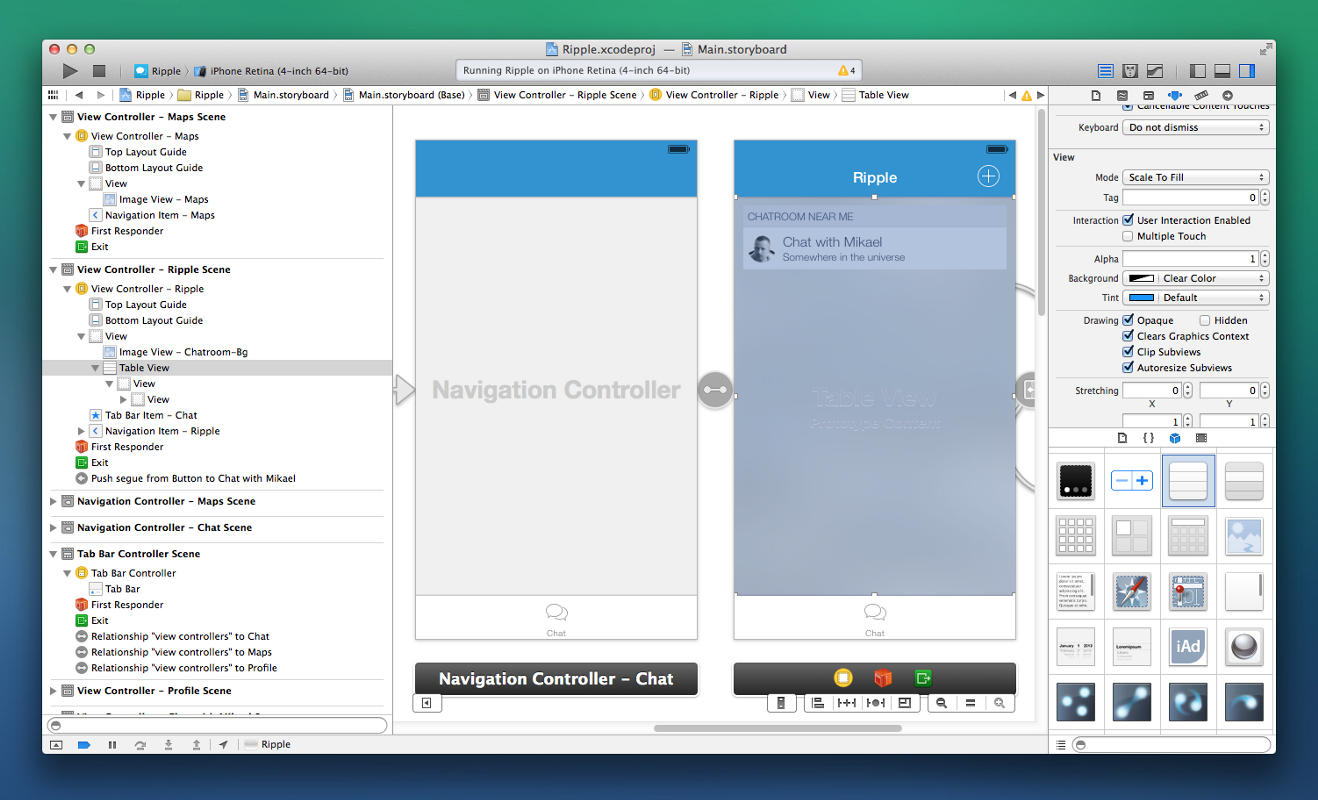
Task: Open the Assistant editor
Action: tap(1130, 71)
